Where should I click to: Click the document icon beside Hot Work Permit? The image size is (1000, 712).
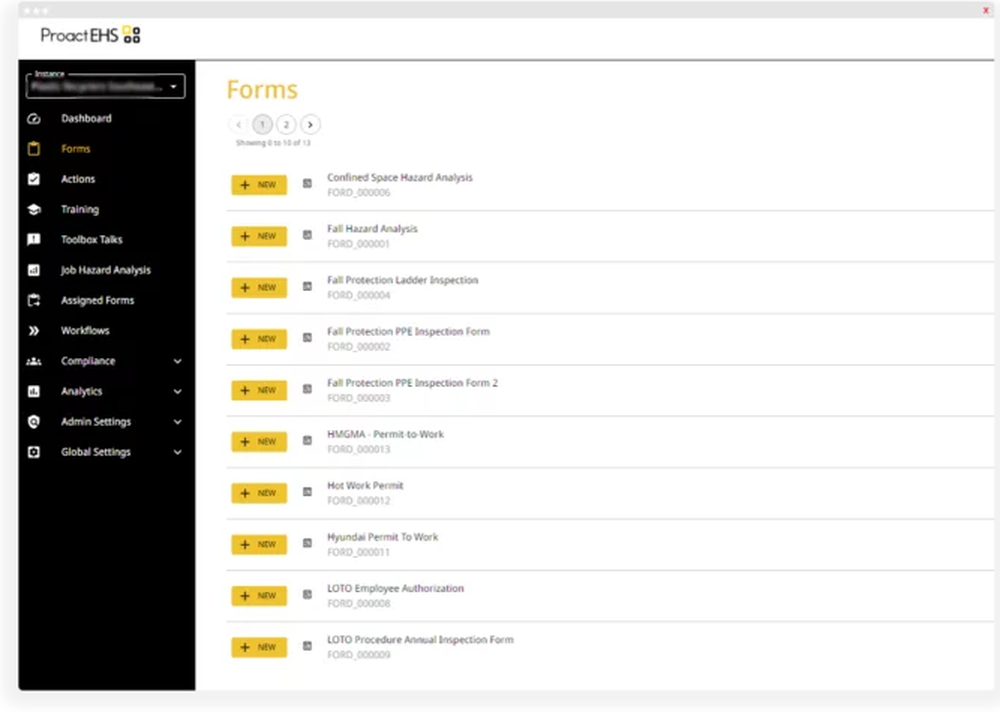307,492
